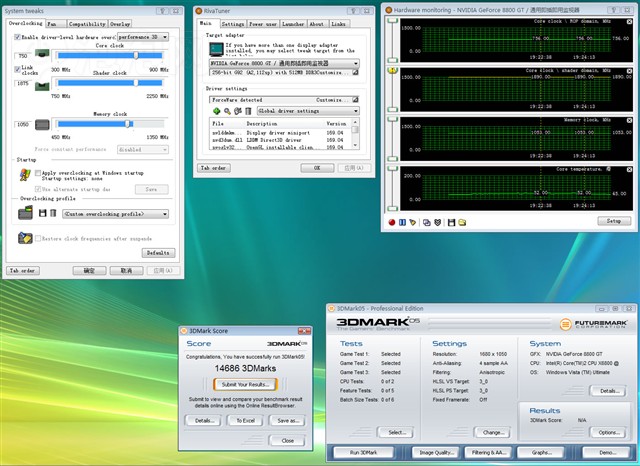Toggle Use alternate startup checkbox
Image resolution: width=640 pixels, height=466 pixels.
[x=38, y=189]
